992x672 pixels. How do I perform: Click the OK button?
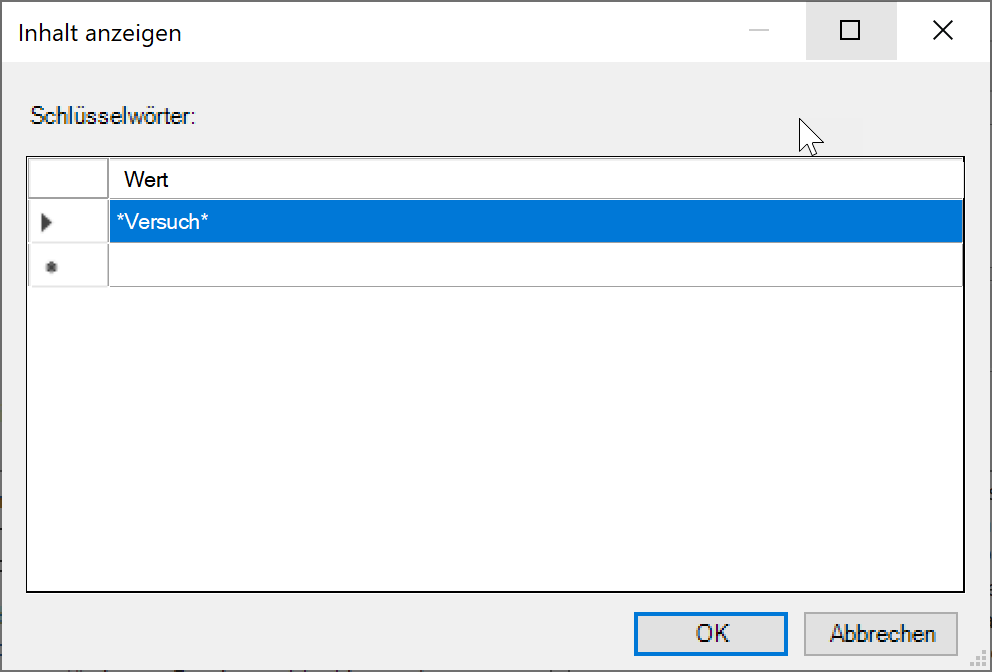coord(710,633)
